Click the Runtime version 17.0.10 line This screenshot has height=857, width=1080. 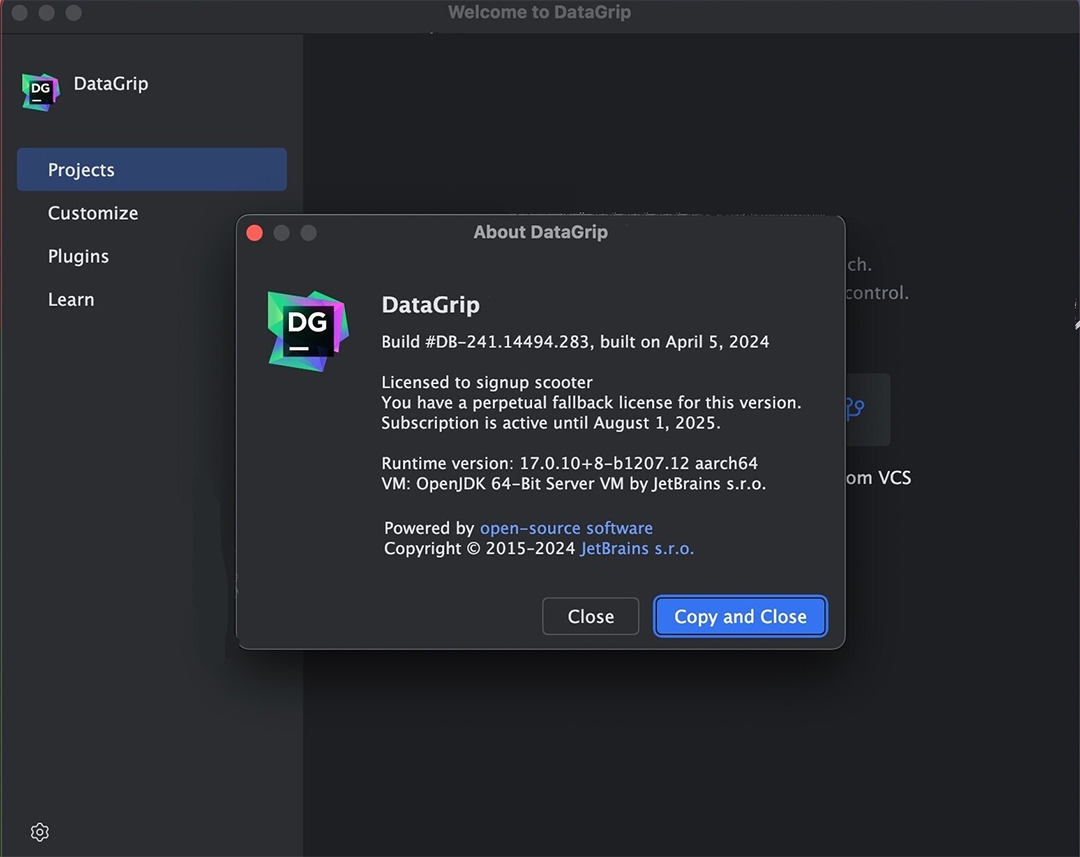click(x=570, y=463)
